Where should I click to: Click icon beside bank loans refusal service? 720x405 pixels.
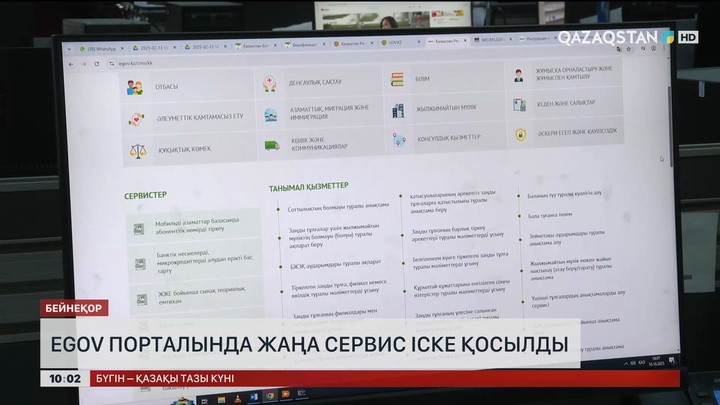140,264
